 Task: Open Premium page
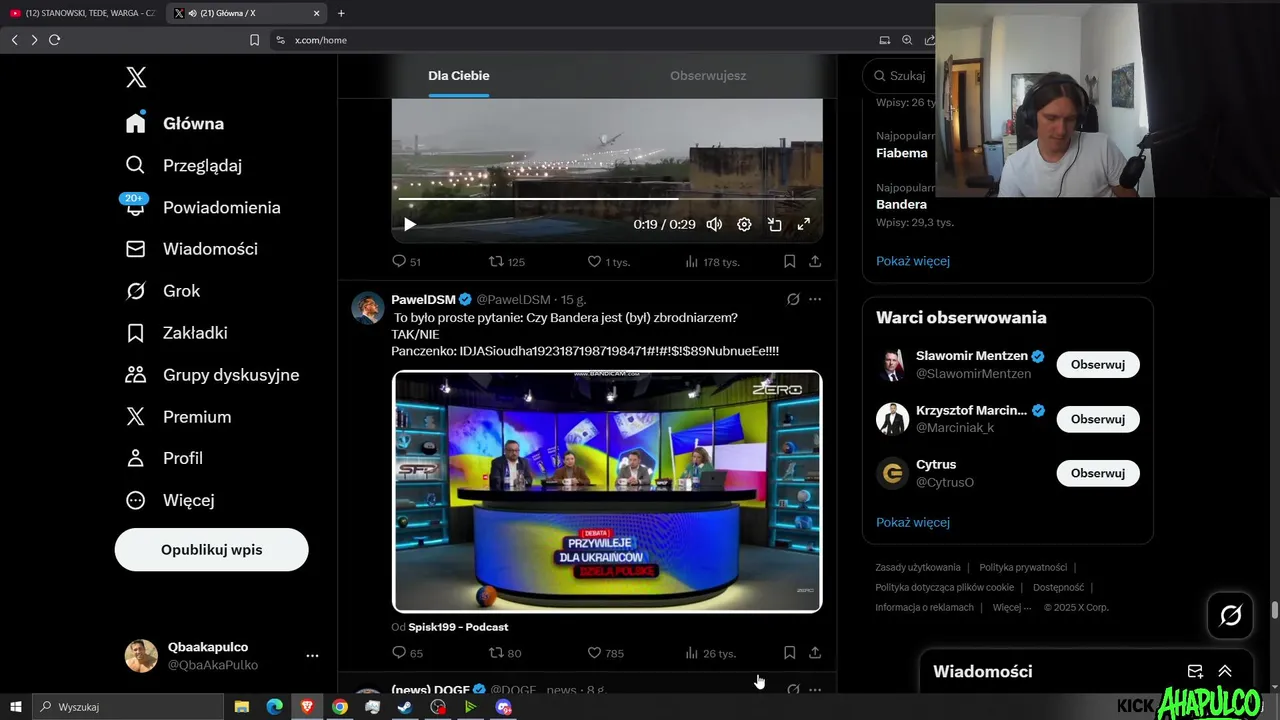click(x=178, y=417)
